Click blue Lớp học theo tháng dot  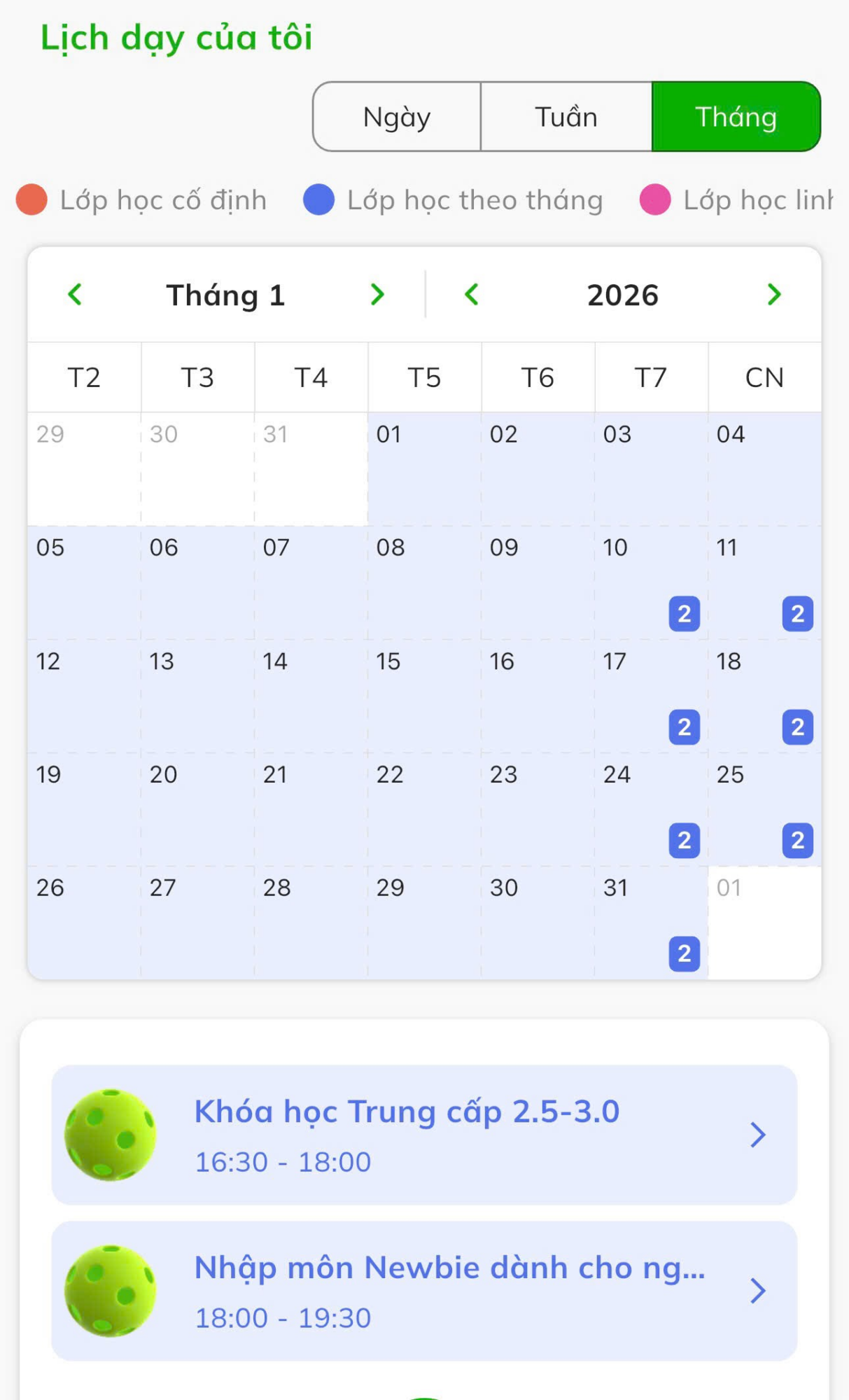318,199
